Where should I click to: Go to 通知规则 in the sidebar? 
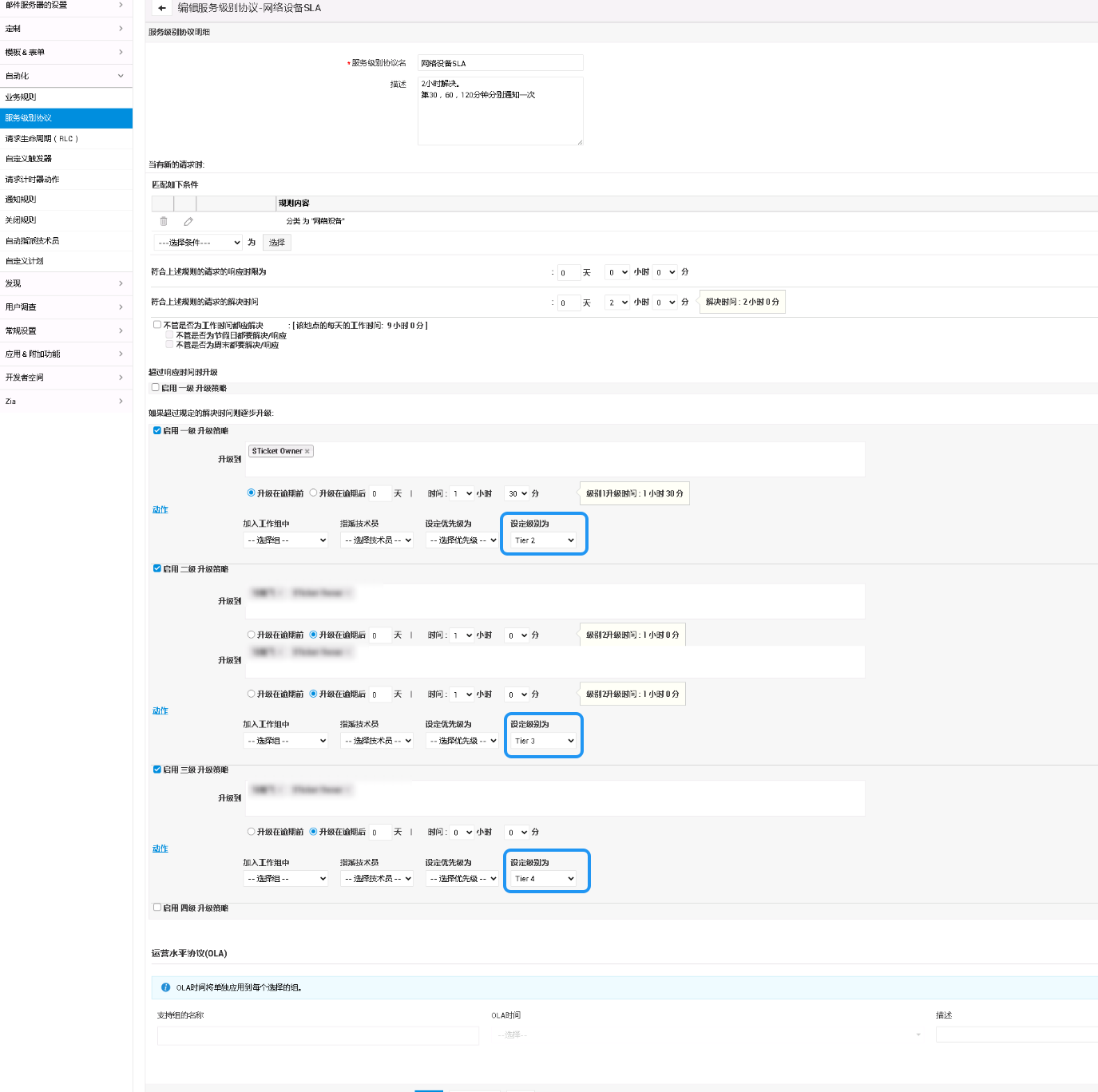click(x=21, y=200)
